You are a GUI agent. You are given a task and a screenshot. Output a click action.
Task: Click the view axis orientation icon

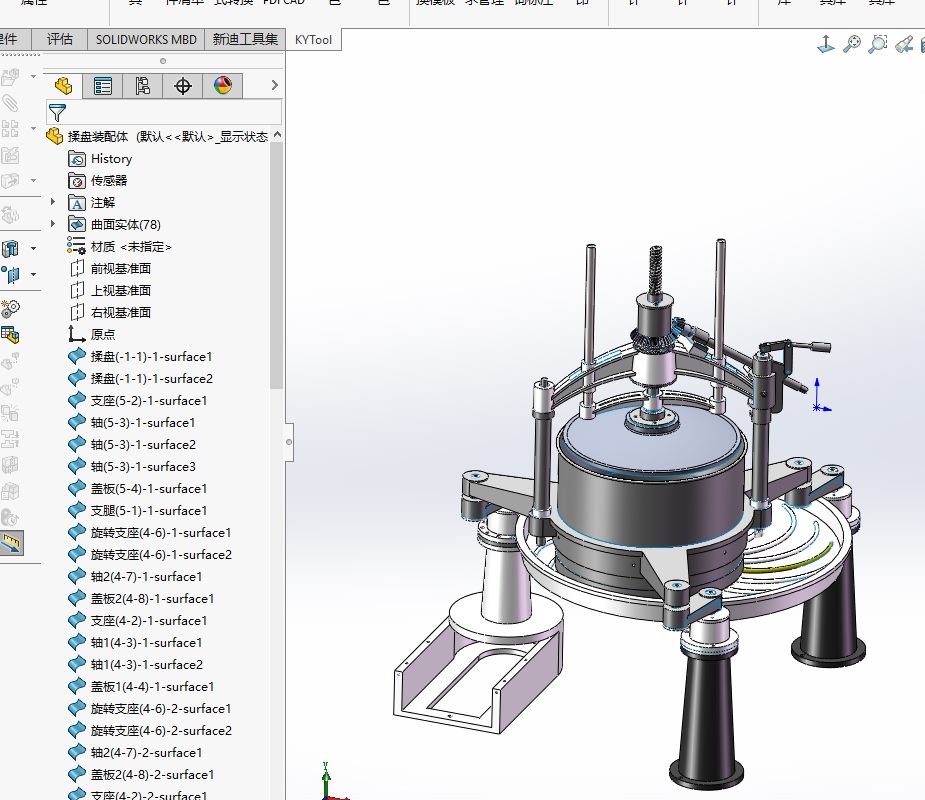tap(826, 44)
